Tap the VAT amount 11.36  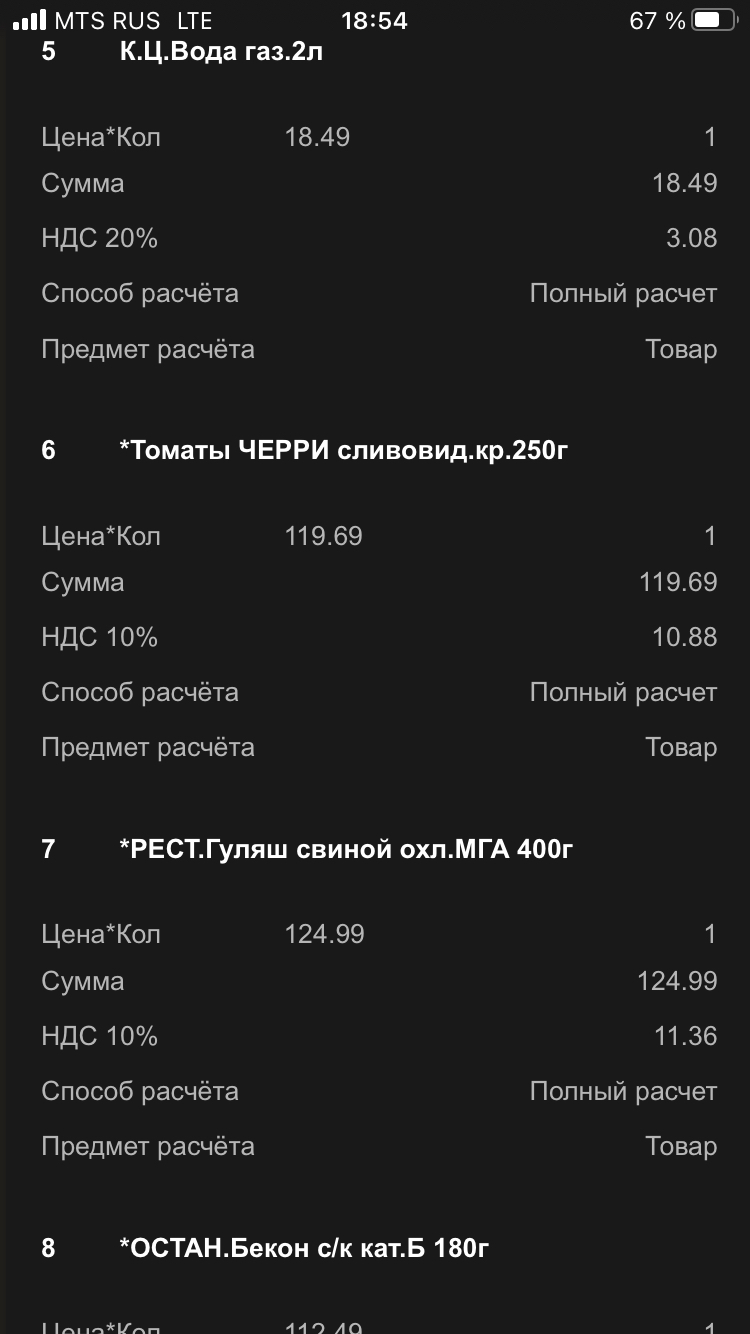point(686,1035)
